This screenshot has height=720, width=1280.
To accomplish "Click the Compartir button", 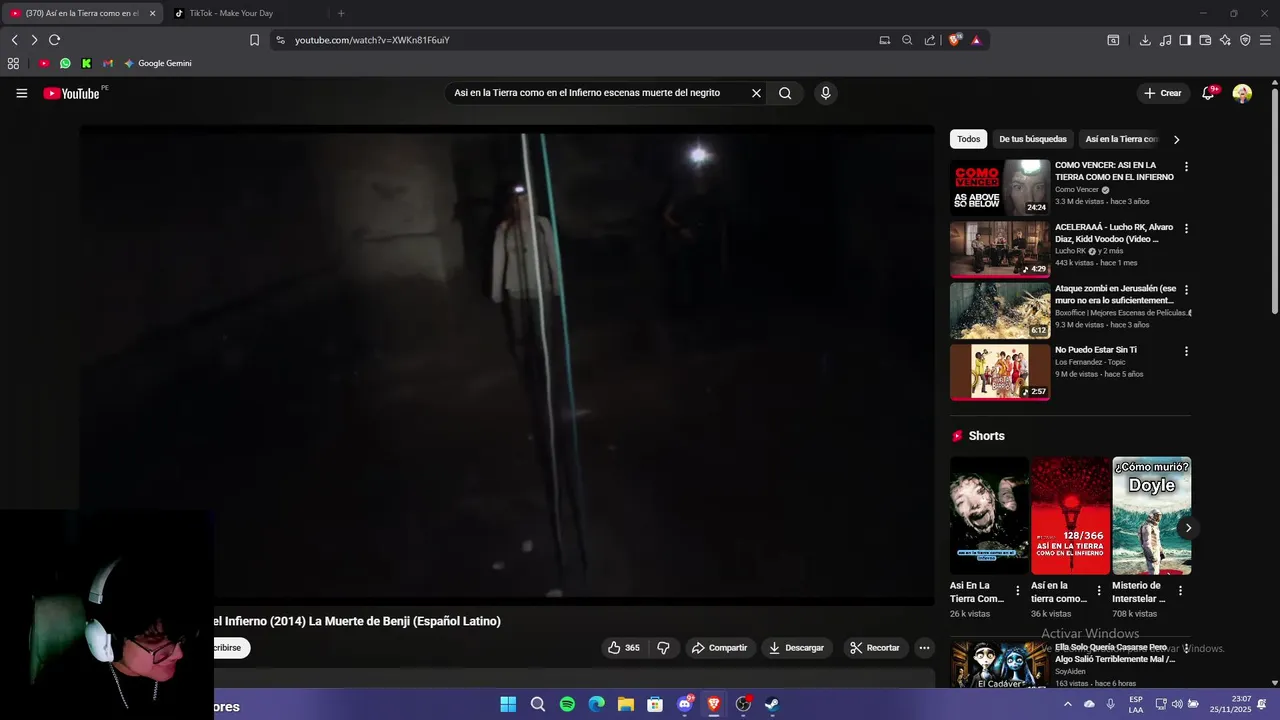I will pos(720,648).
